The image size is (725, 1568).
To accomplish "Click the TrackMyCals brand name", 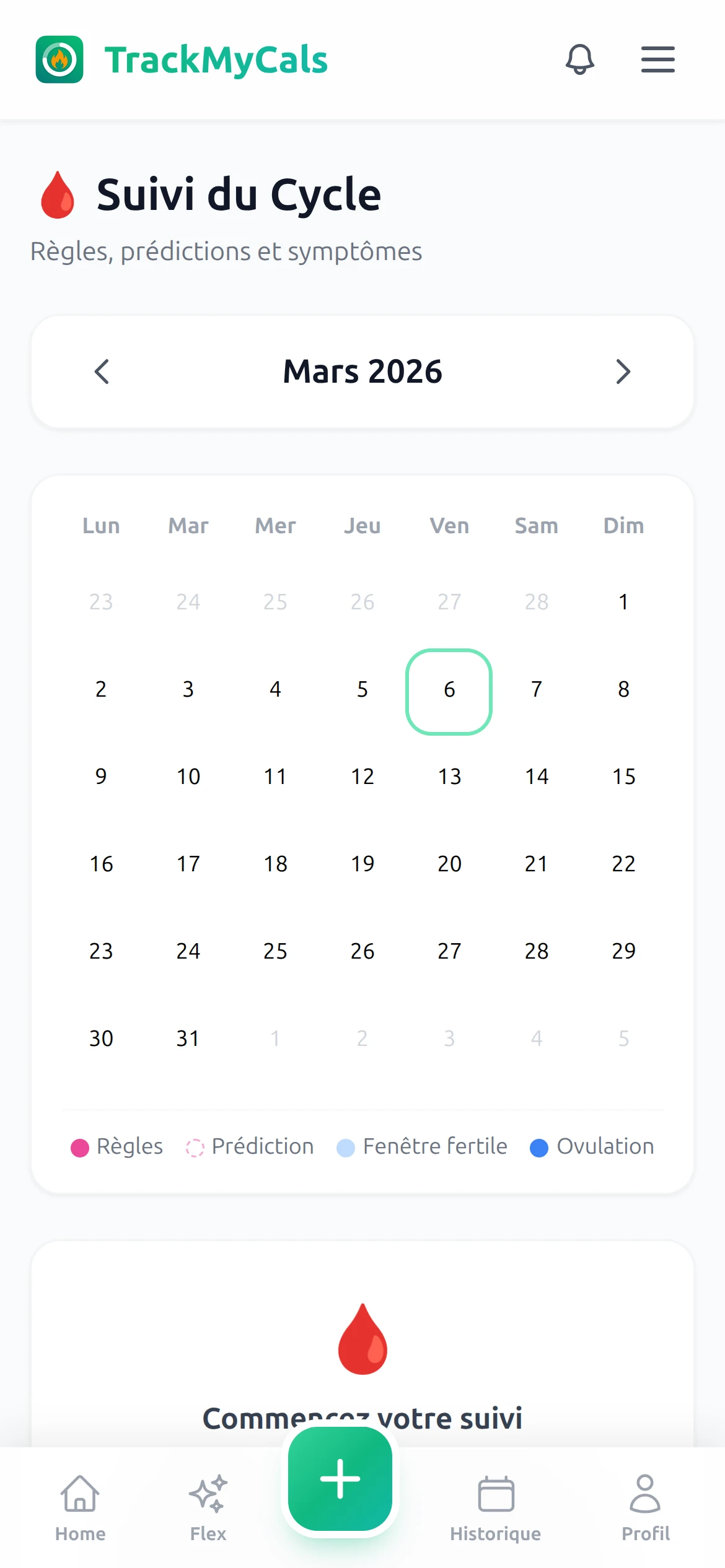I will (x=216, y=60).
